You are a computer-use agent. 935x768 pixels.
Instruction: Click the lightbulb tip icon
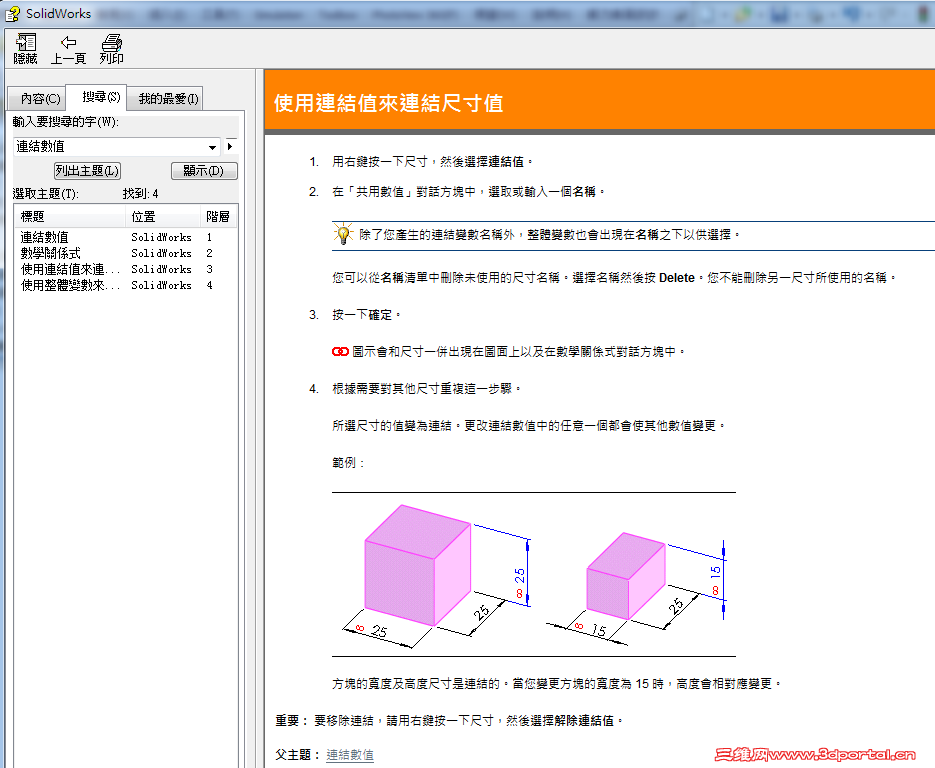[343, 234]
